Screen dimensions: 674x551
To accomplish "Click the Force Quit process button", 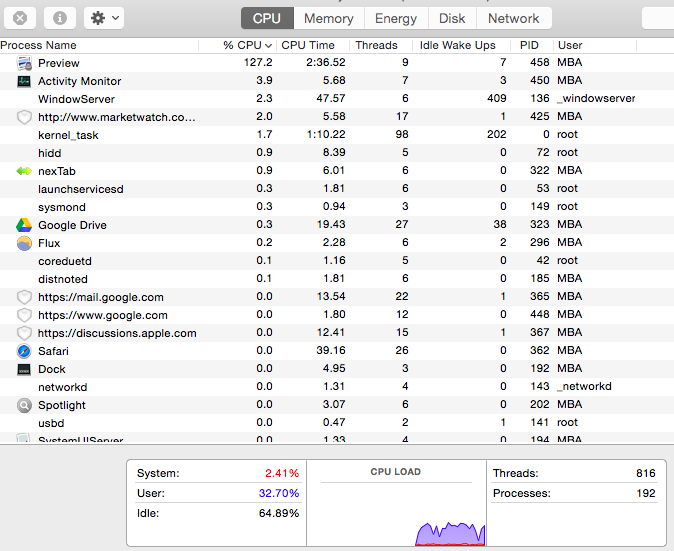I will tap(20, 18).
